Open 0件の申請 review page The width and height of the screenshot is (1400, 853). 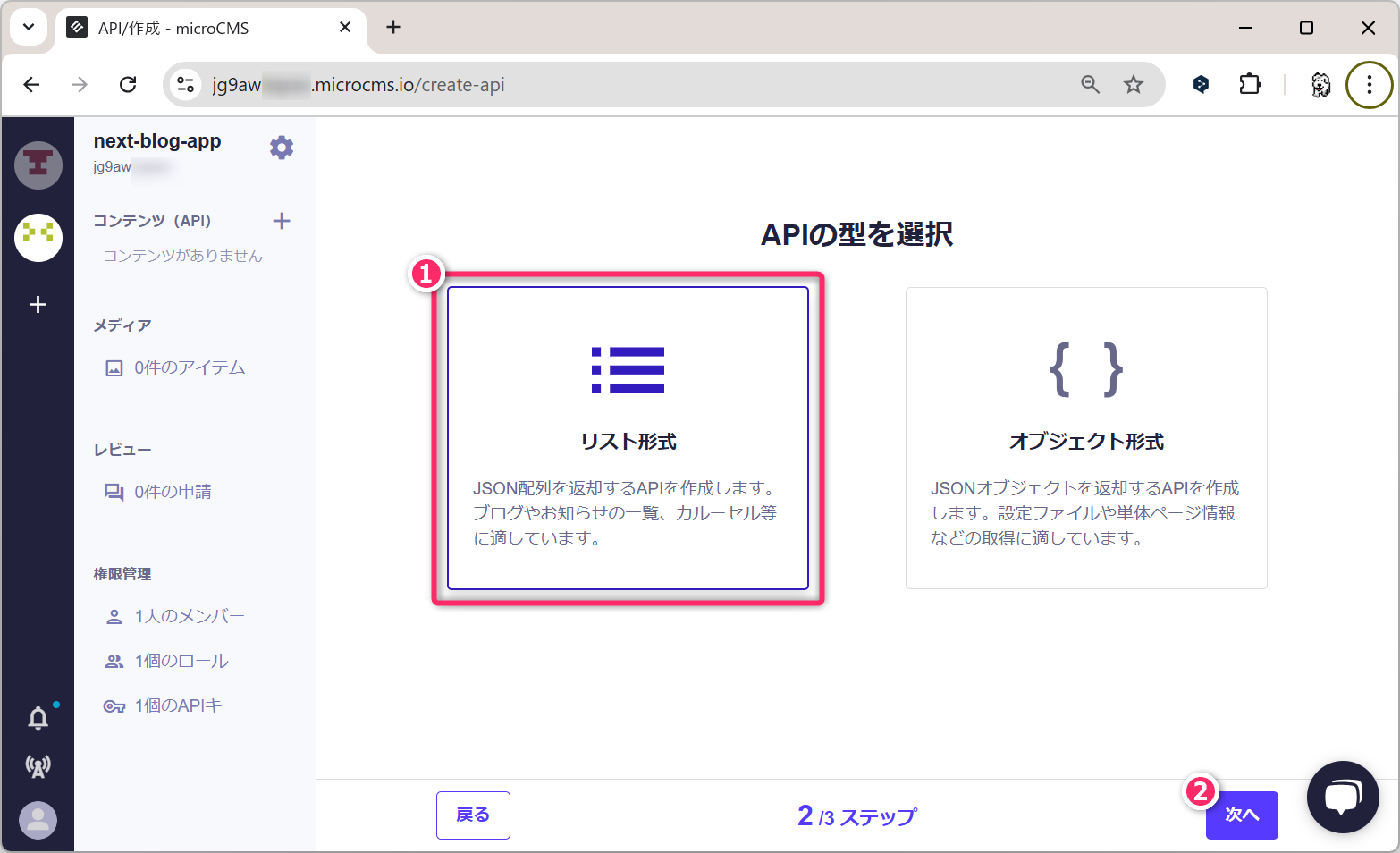173,492
